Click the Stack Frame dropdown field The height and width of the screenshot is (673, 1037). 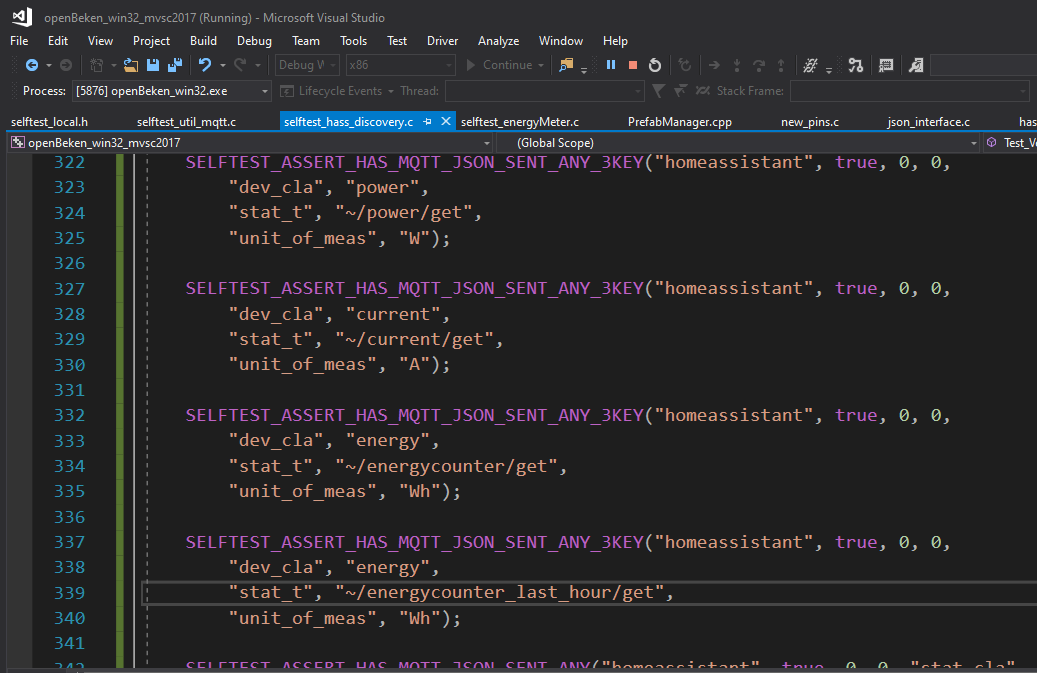click(x=908, y=91)
